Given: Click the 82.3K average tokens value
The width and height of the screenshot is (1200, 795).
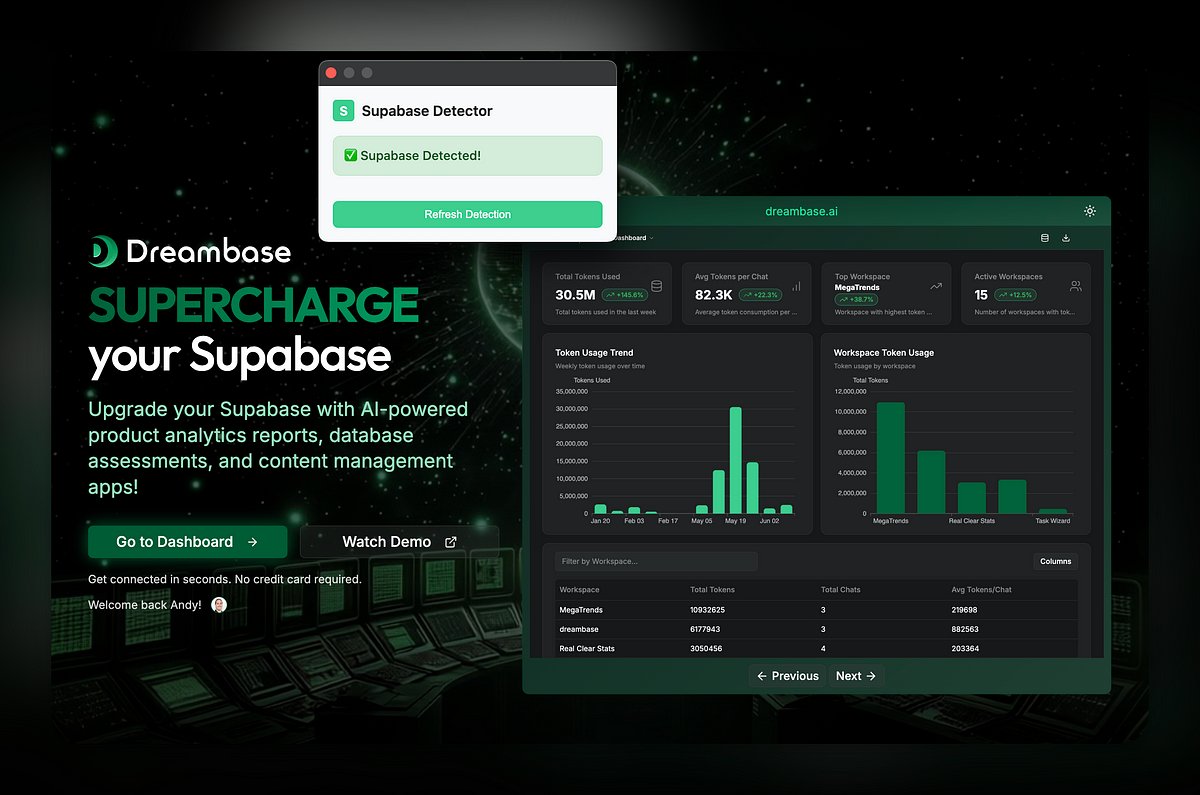Looking at the screenshot, I should click(714, 295).
